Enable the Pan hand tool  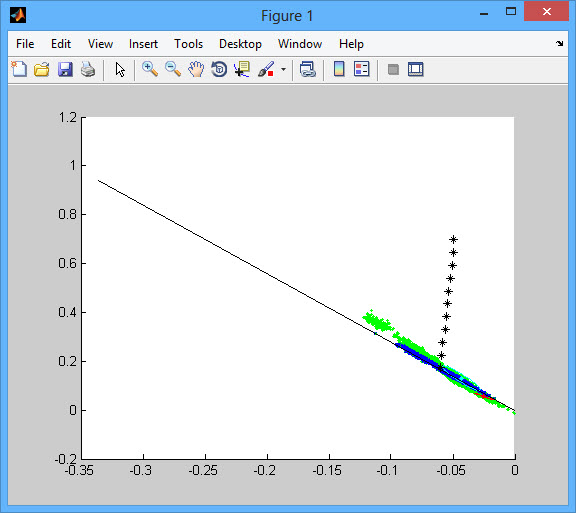(x=196, y=69)
